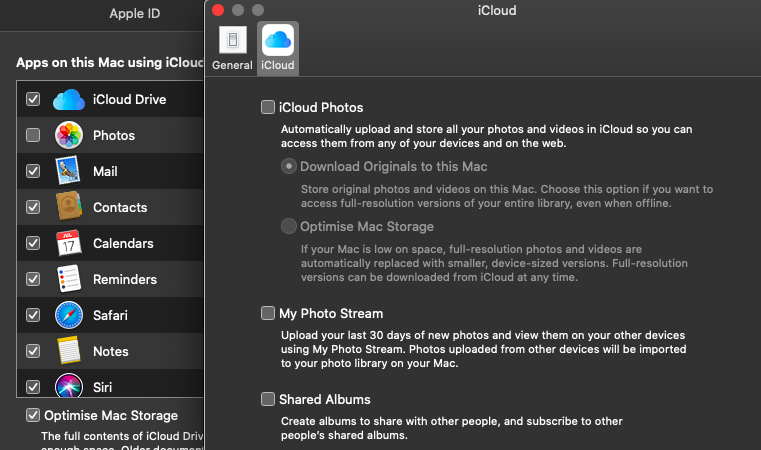Enable the My Photo Stream checkbox
761x450 pixels.
click(268, 313)
